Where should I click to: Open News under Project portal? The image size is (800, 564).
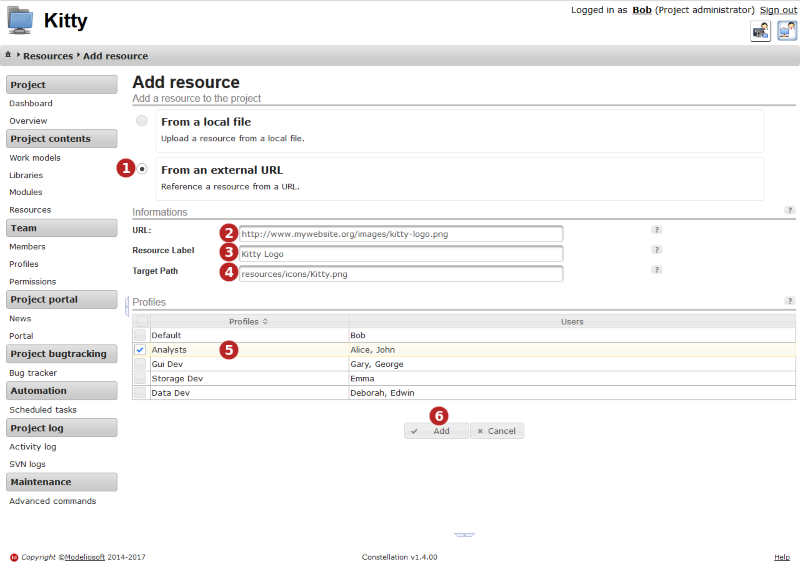tap(20, 318)
